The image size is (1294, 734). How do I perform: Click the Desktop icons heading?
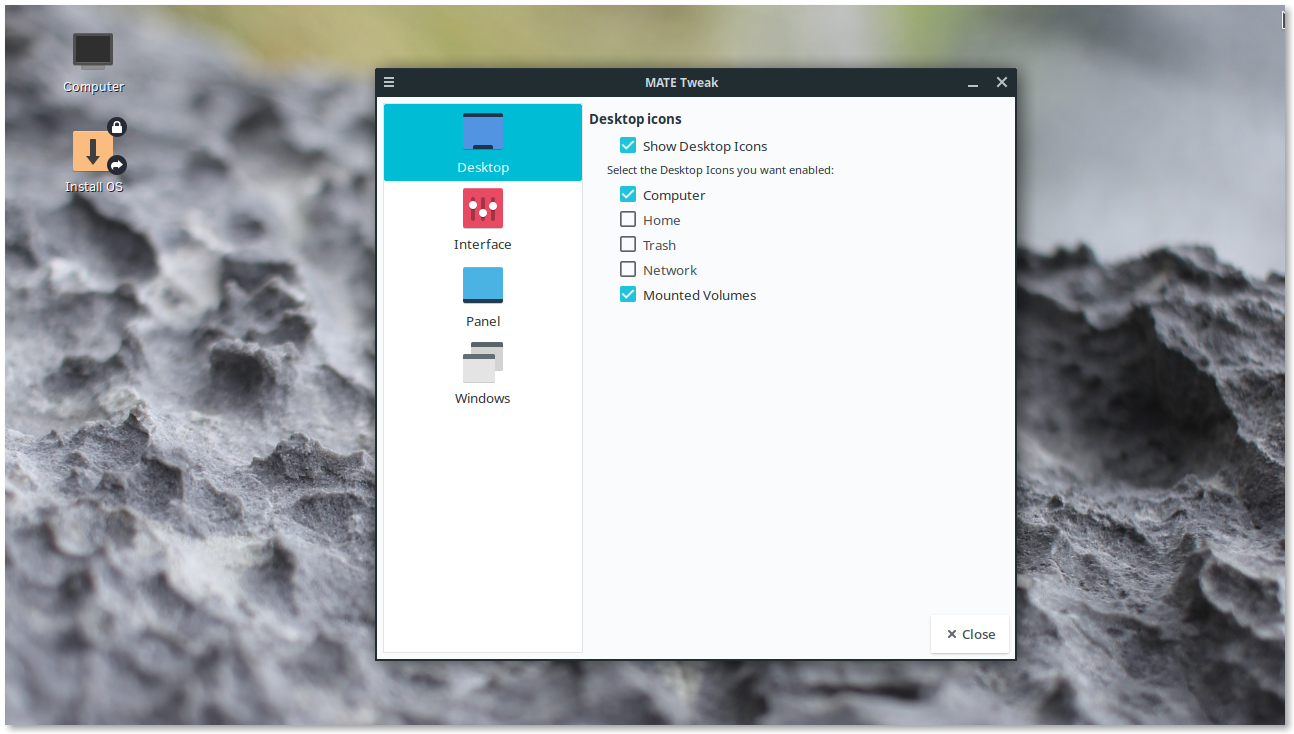point(635,119)
